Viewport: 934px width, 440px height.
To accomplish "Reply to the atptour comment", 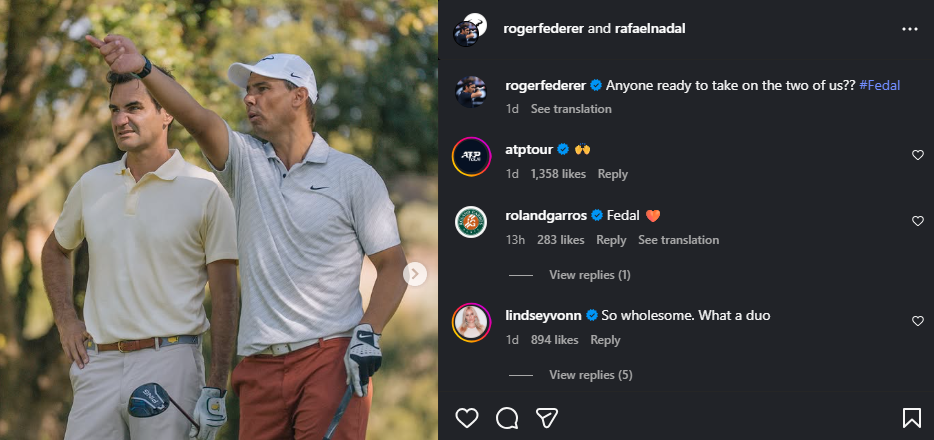I will coord(612,174).
